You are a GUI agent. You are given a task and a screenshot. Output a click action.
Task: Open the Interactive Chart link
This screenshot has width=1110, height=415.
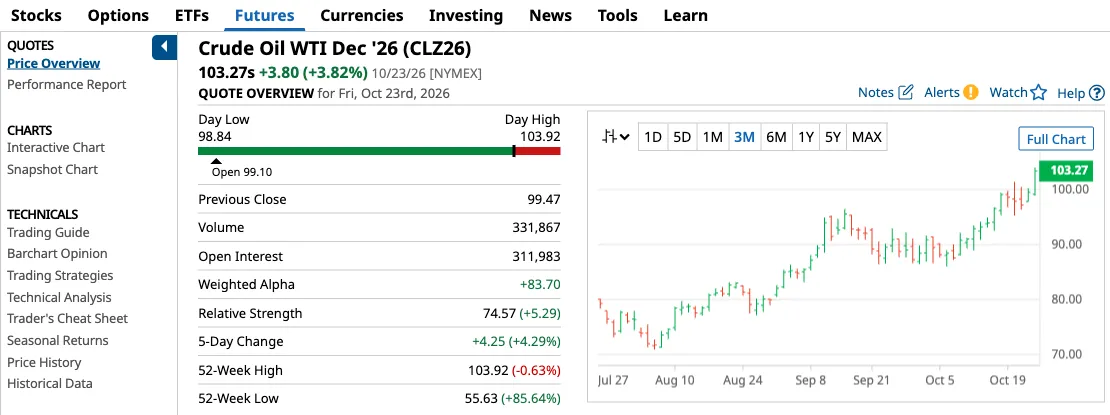coord(56,147)
